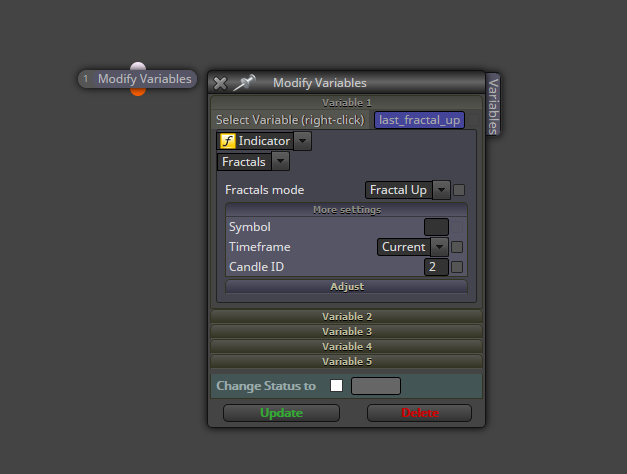This screenshot has height=474, width=627.
Task: Collapse the More settings section
Action: point(347,210)
